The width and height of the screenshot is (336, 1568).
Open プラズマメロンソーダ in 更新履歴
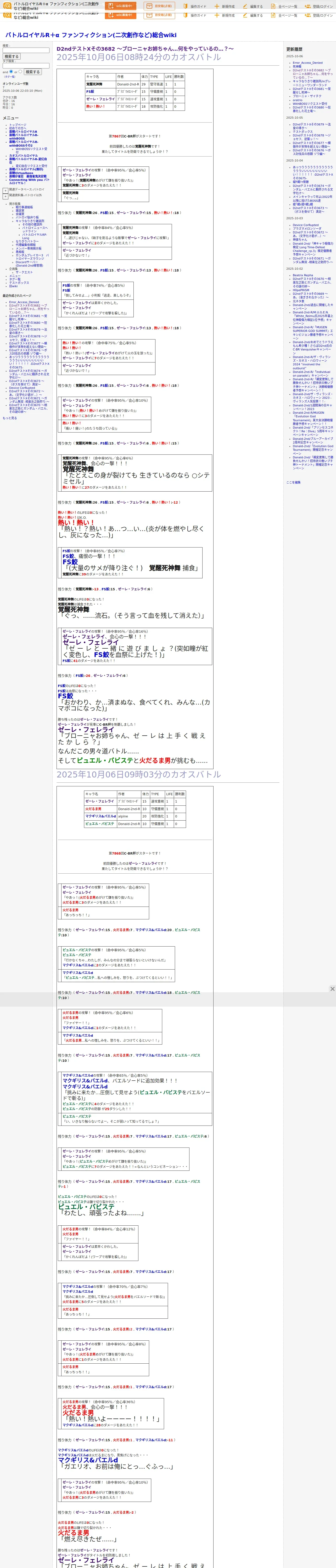[307, 229]
